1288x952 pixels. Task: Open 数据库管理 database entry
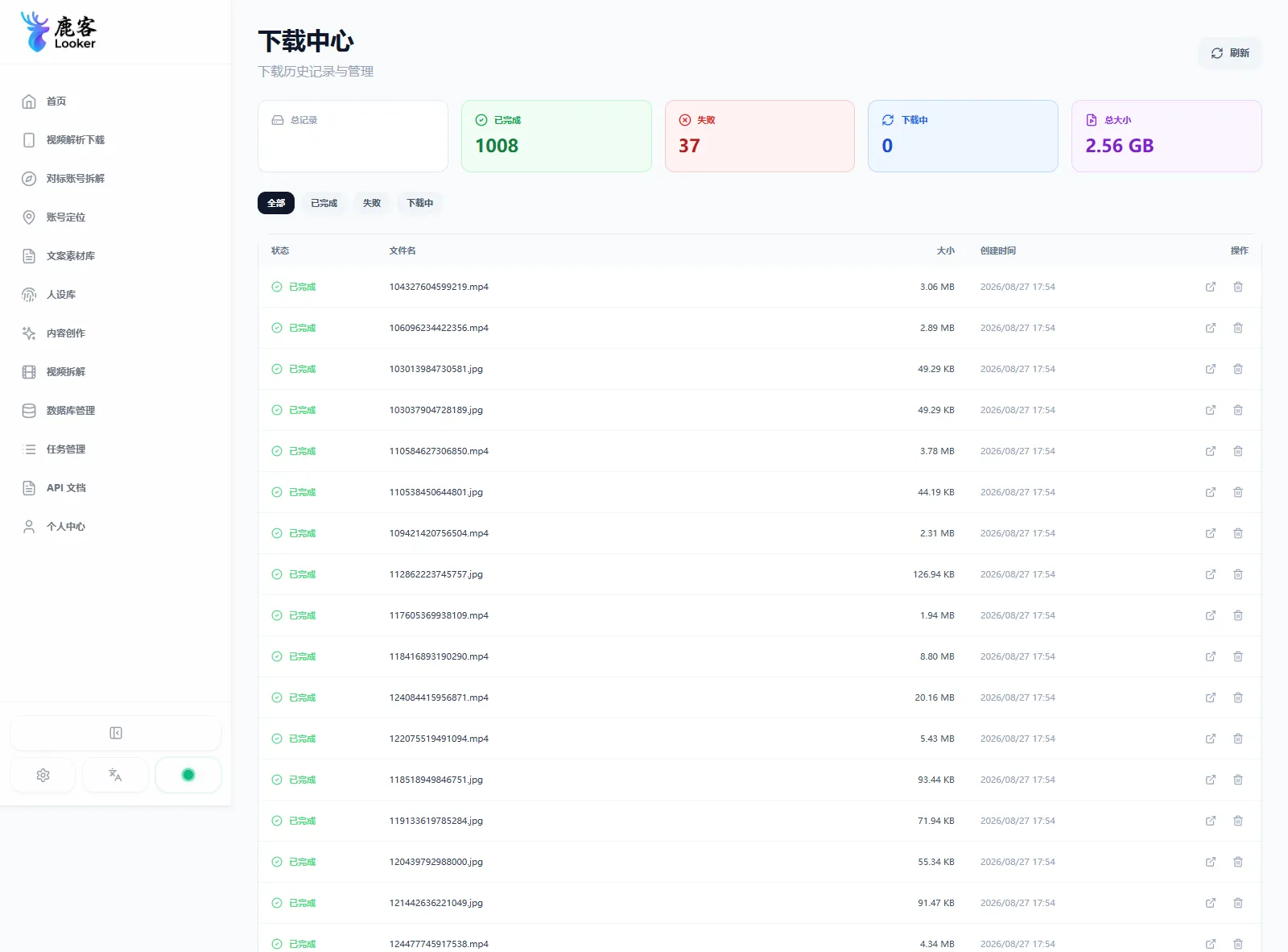click(x=115, y=411)
